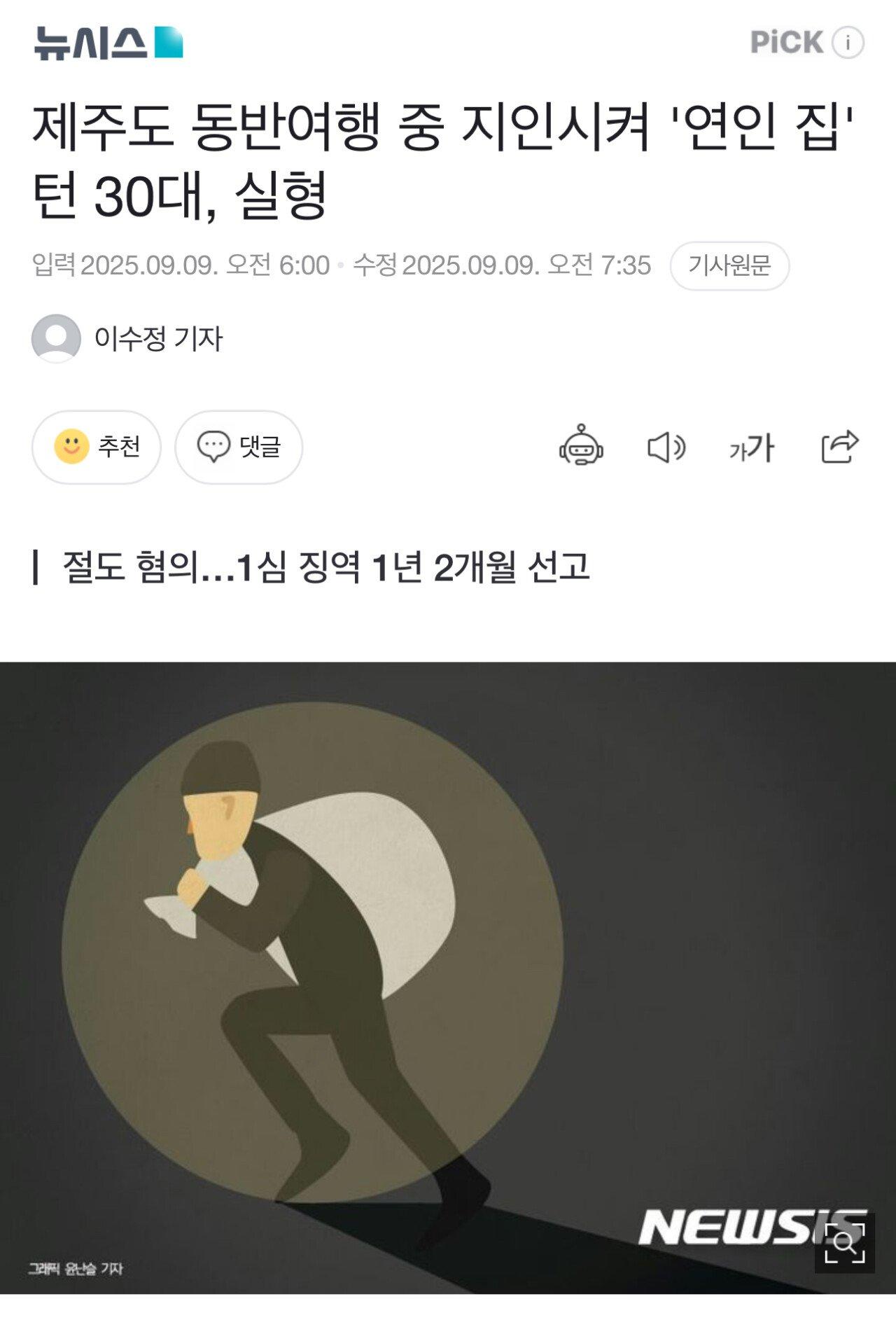Click the image credit 그래픽 윤난슬 기자
Image resolution: width=896 pixels, height=1320 pixels.
76,1268
